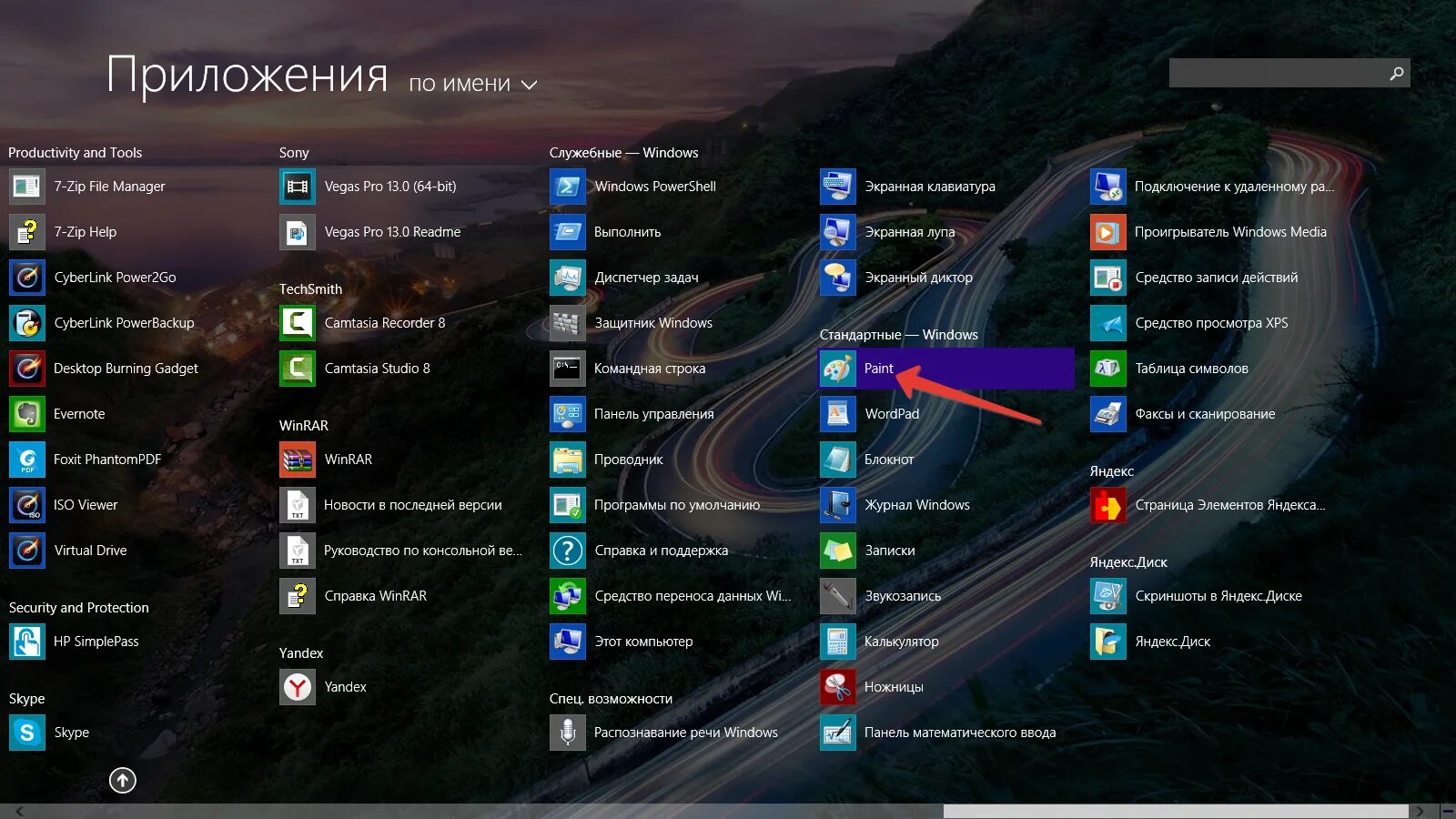The width and height of the screenshot is (1456, 819).
Task: Open 7-Zip File Manager icon
Action: [x=27, y=187]
